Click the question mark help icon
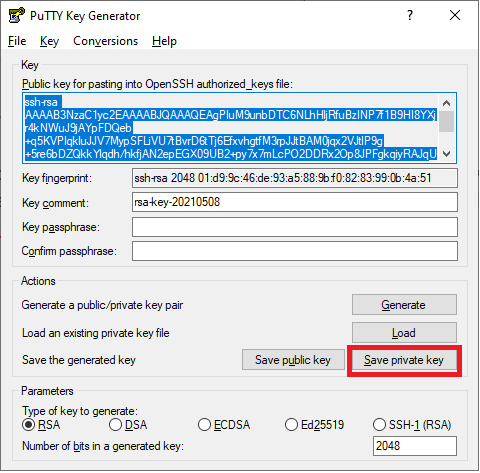Viewport: 480px width, 473px height. 410,15
